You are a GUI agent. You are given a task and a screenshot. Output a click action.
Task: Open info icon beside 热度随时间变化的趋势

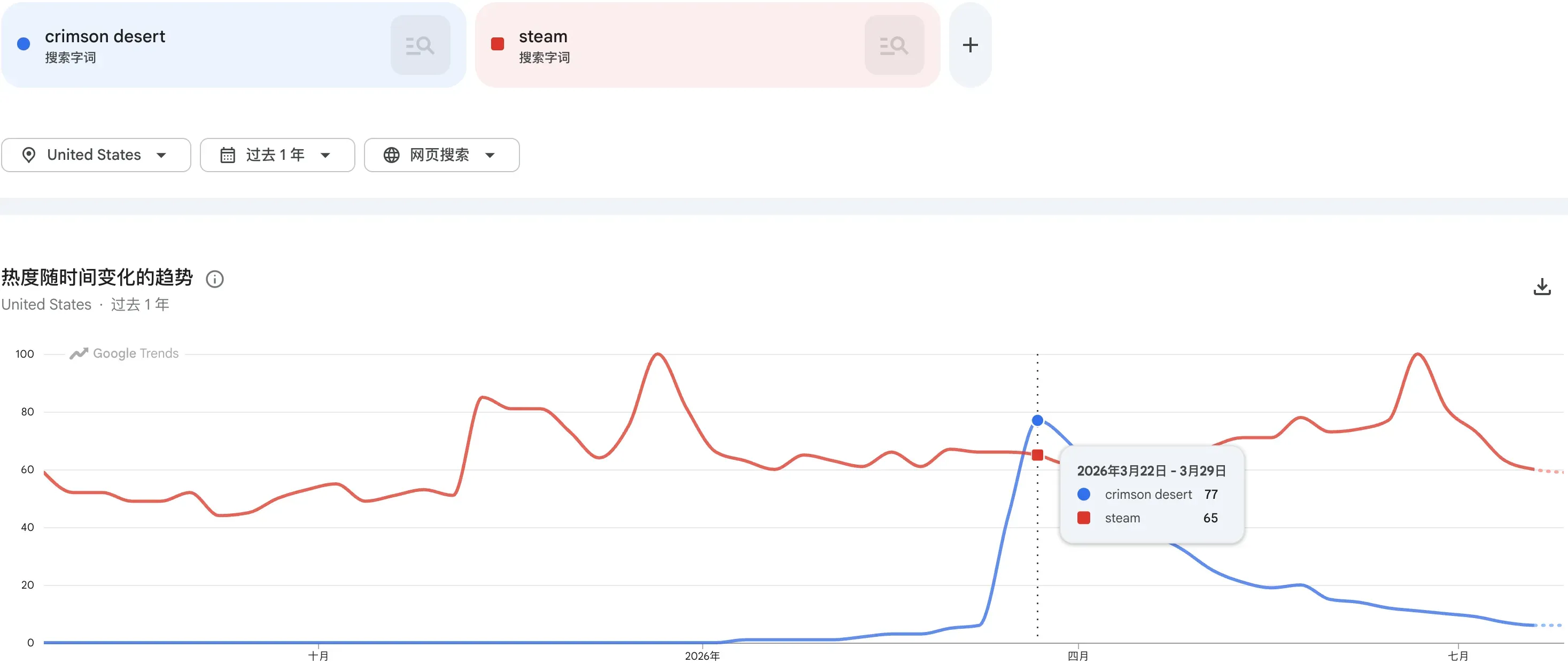coord(215,279)
